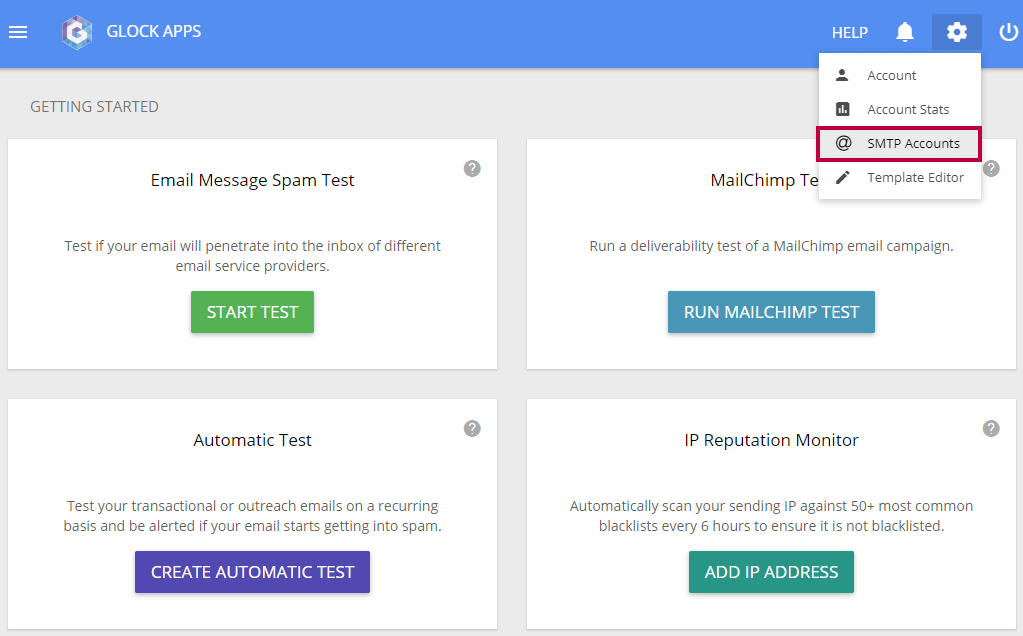Open Template Editor from the settings menu
This screenshot has width=1023, height=636.
915,177
